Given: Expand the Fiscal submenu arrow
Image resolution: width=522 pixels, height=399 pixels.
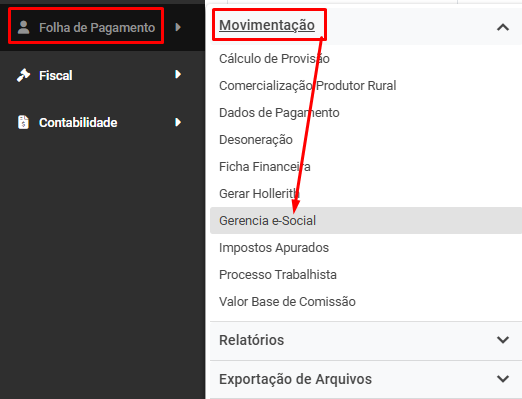Looking at the screenshot, I should [178, 74].
